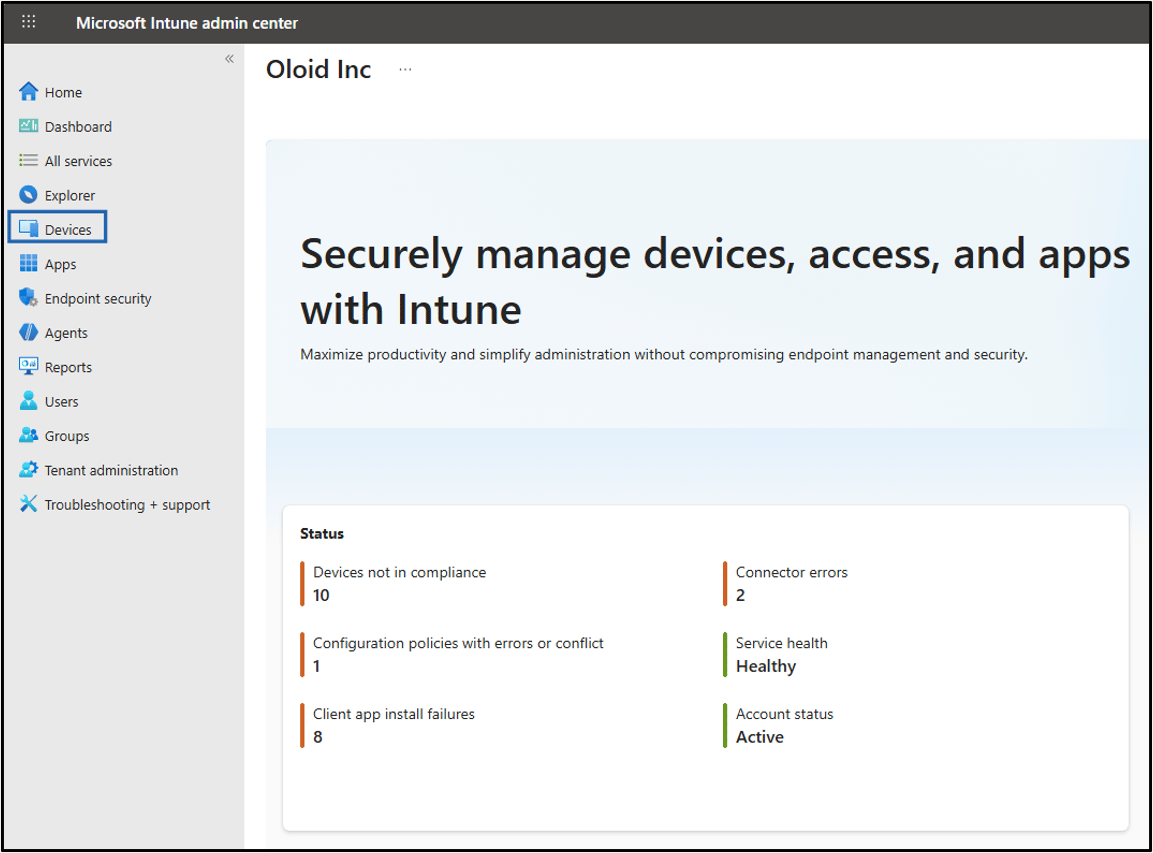The height and width of the screenshot is (853, 1153).
Task: Open the Explorer menu entry
Action: (x=70, y=196)
